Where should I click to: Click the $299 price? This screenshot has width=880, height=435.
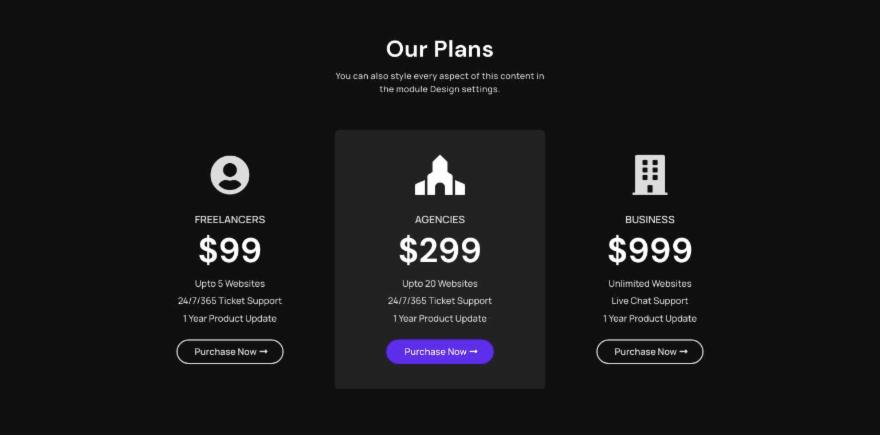(440, 250)
